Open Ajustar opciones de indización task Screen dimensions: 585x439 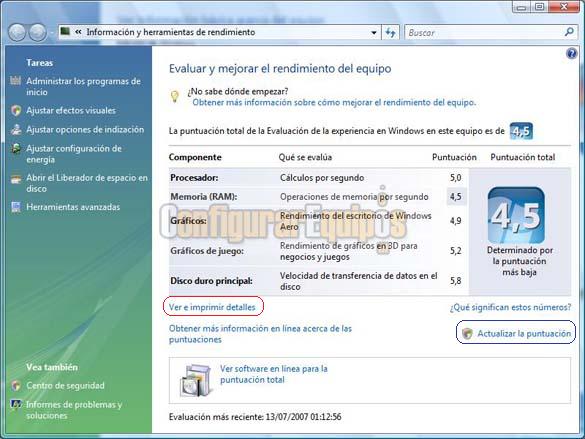pos(85,129)
